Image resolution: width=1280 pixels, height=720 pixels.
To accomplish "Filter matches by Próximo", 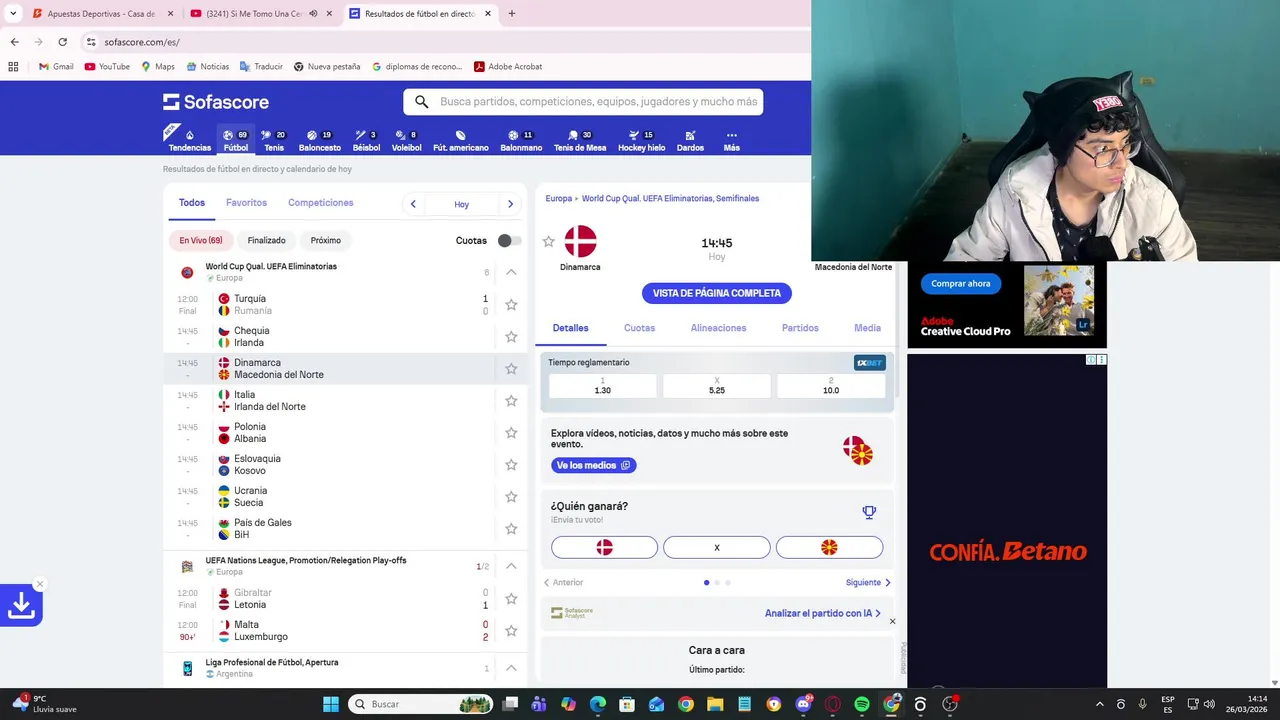I will pos(325,240).
